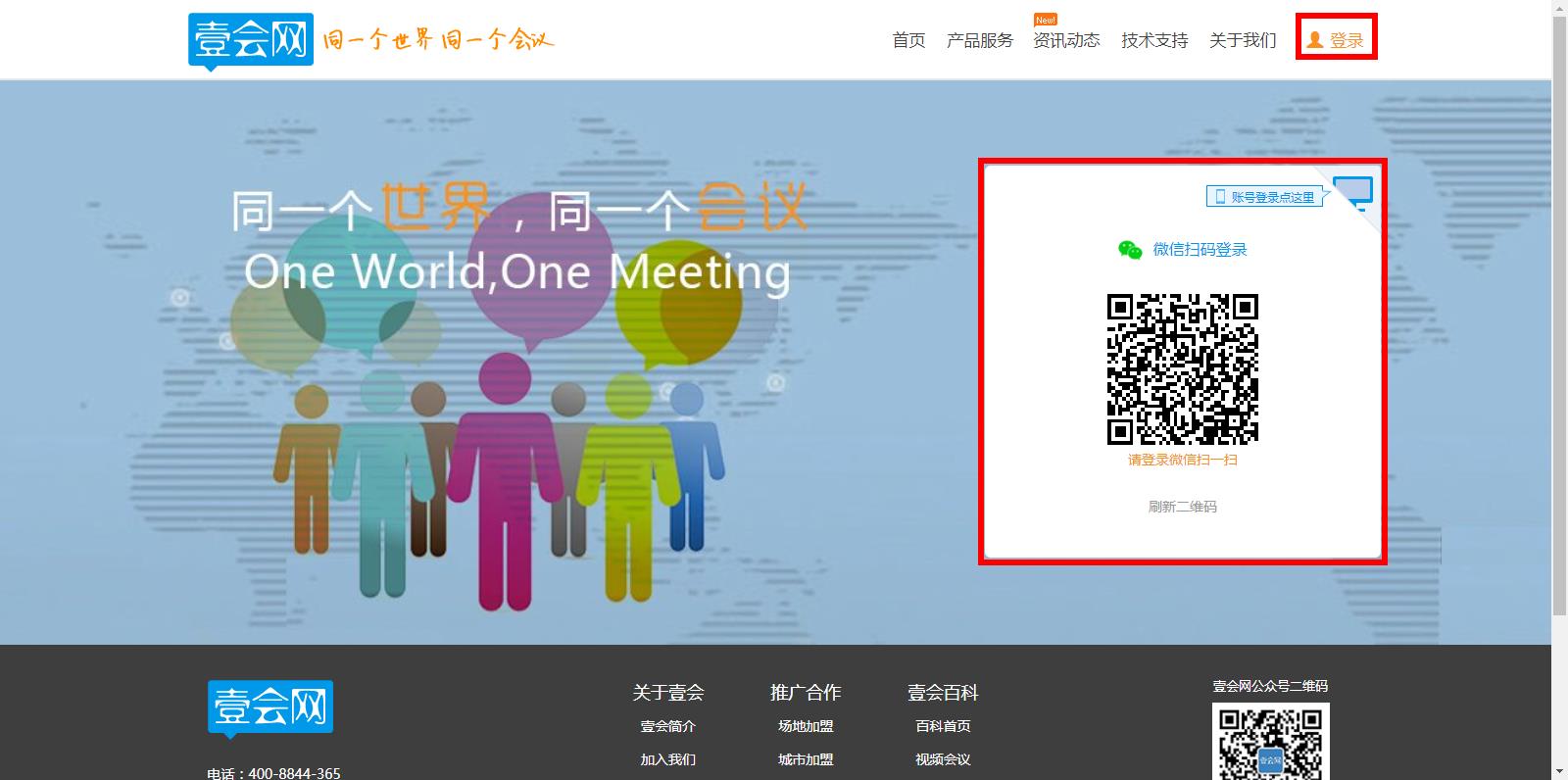This screenshot has width=1568, height=780.
Task: Click the scrollbar down arrow
Action: [x=1559, y=772]
